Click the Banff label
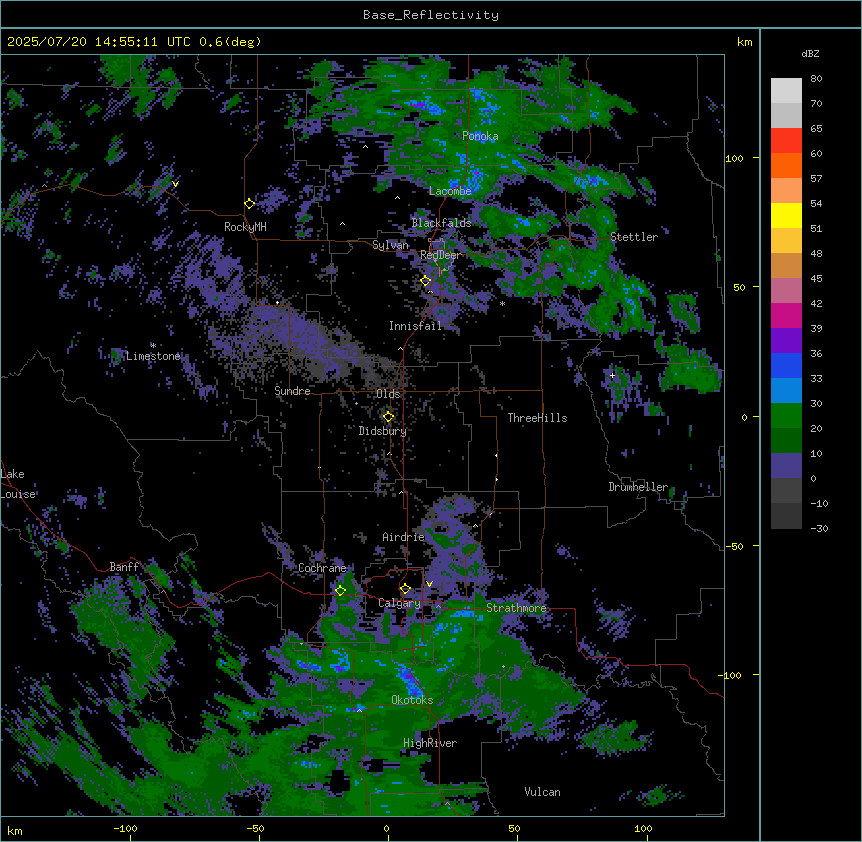 coord(124,567)
